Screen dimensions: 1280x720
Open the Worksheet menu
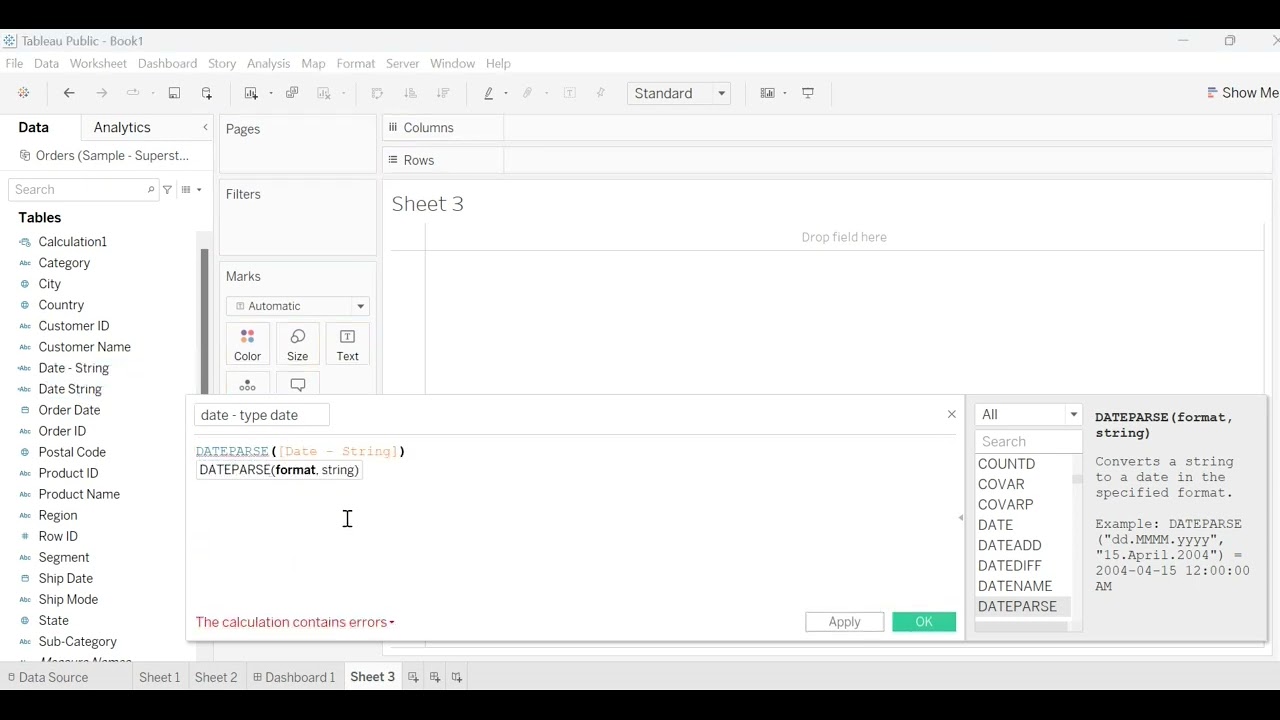(98, 63)
